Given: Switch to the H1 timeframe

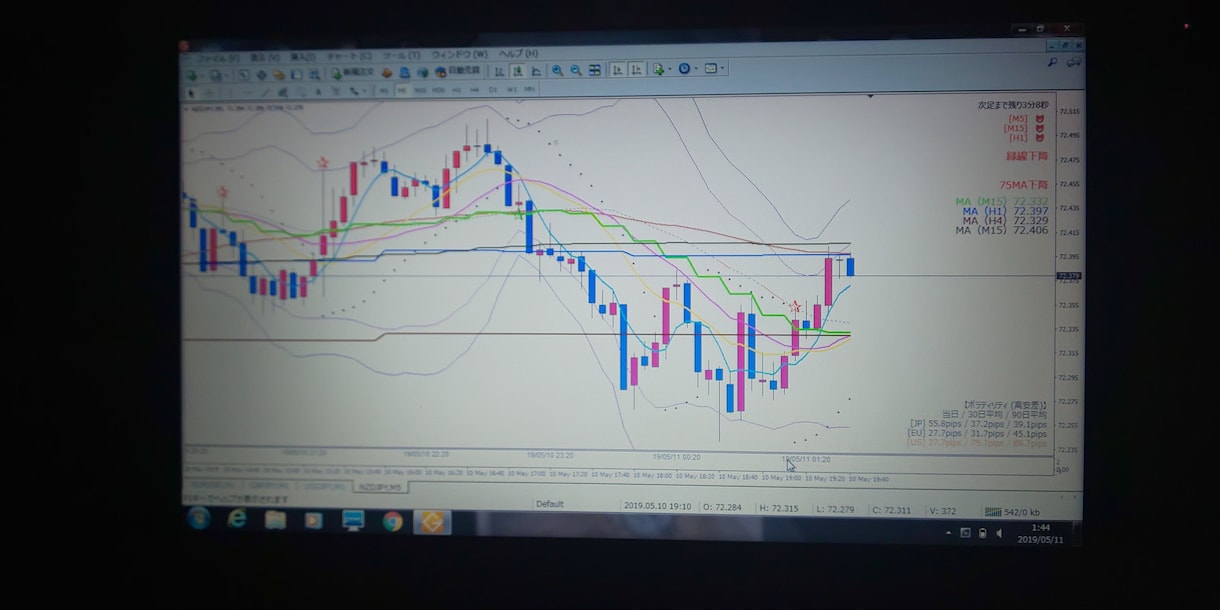Looking at the screenshot, I should [456, 90].
